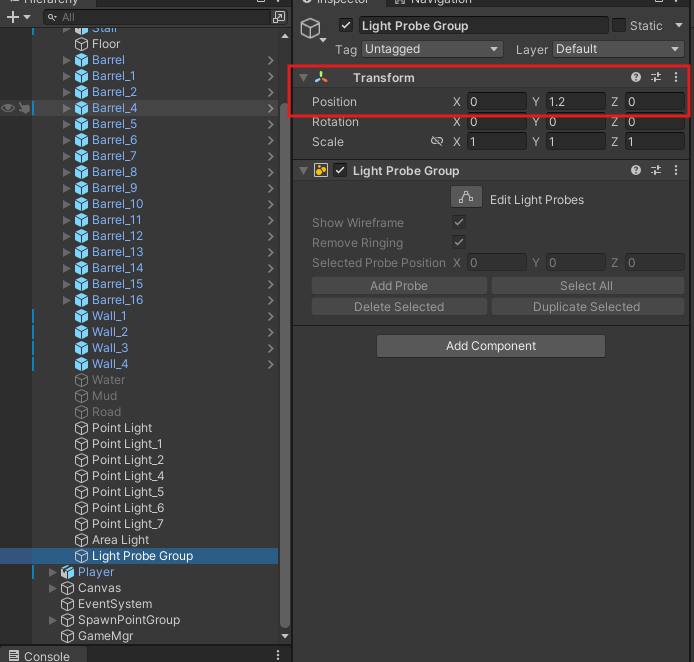Image resolution: width=694 pixels, height=662 pixels.
Task: Click the Transform axes icon
Action: 321,77
